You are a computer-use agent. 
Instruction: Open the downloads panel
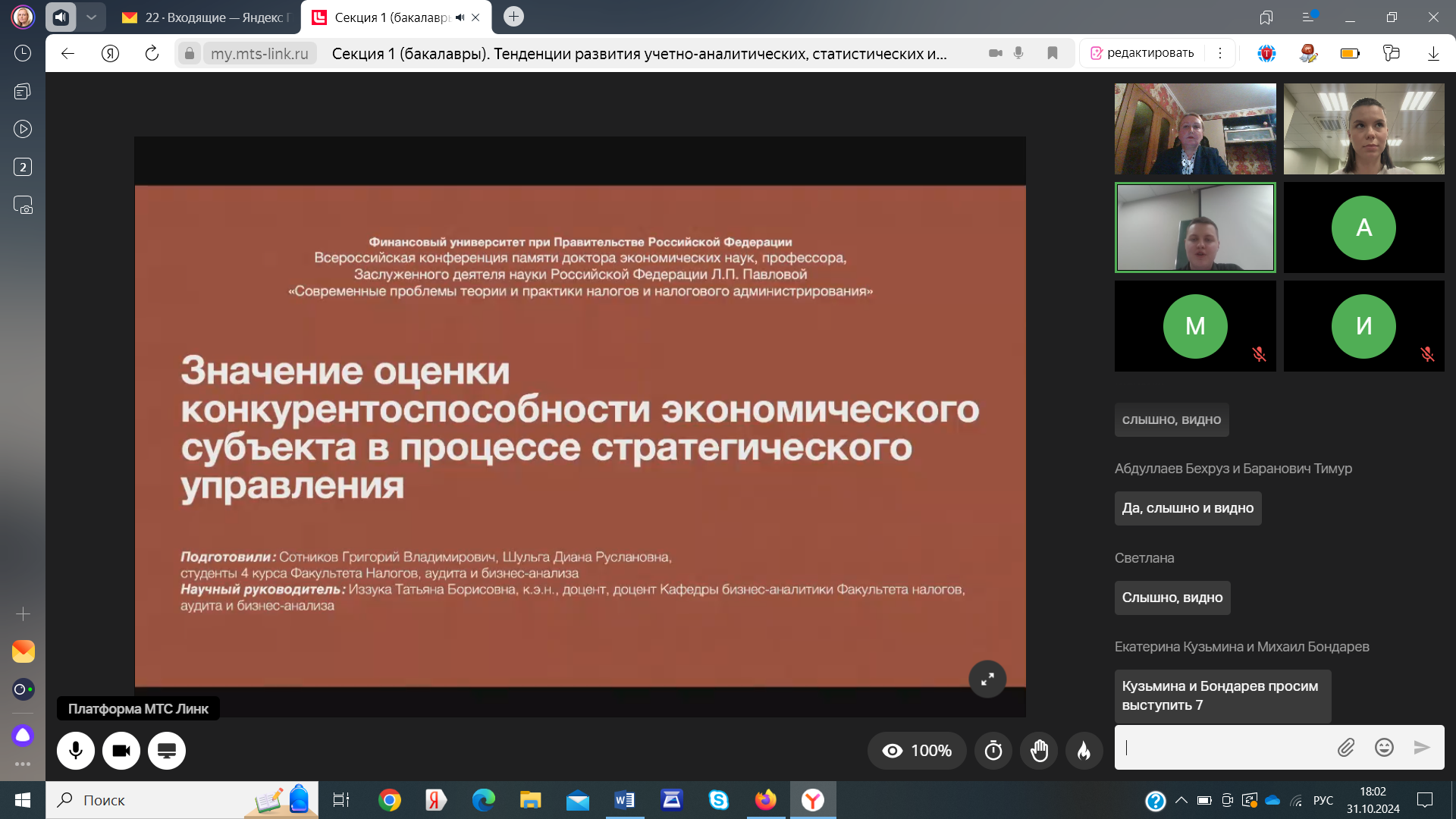[1433, 53]
